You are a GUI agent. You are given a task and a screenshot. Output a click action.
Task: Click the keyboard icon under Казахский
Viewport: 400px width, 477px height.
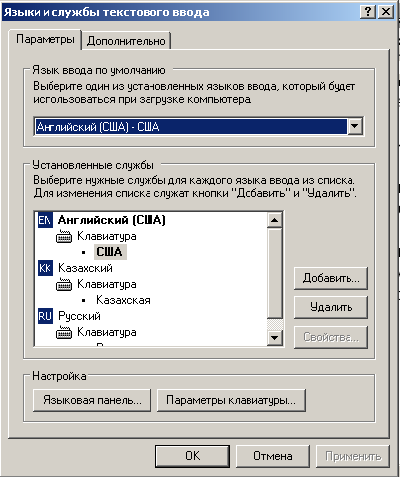tap(64, 284)
